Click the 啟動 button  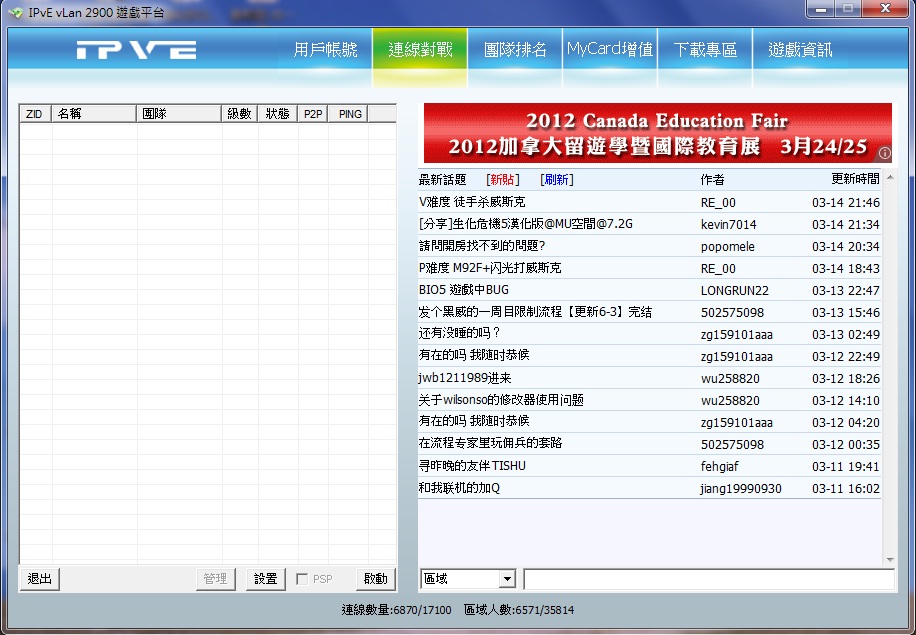(376, 579)
